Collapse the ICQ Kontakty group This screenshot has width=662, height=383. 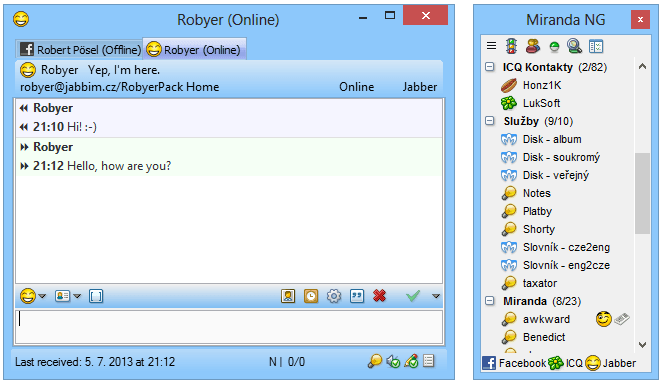click(x=490, y=67)
